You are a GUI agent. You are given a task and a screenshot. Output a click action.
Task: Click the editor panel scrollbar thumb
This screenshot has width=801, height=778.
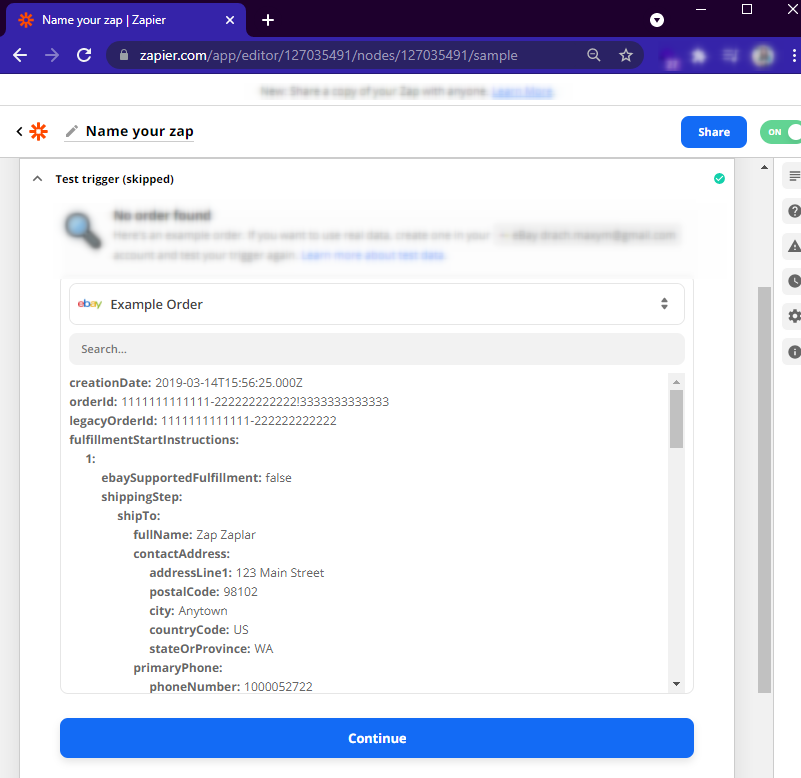coord(764,489)
